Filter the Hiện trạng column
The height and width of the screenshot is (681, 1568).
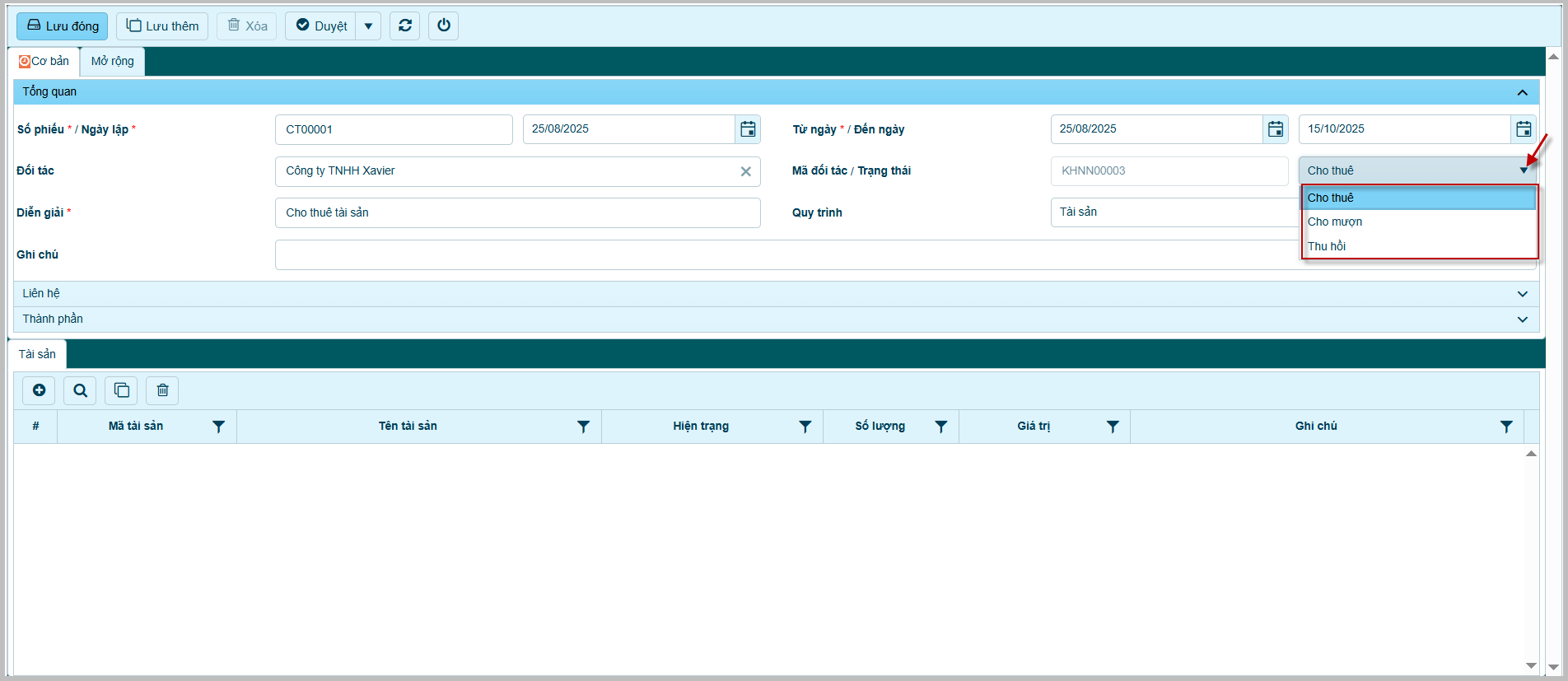coord(805,427)
